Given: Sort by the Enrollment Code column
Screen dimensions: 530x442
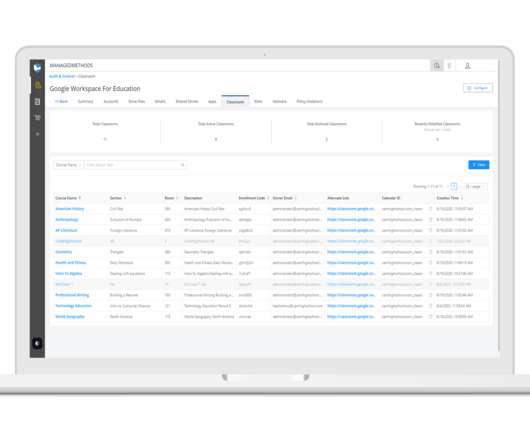Looking at the screenshot, I should pyautogui.click(x=254, y=198).
